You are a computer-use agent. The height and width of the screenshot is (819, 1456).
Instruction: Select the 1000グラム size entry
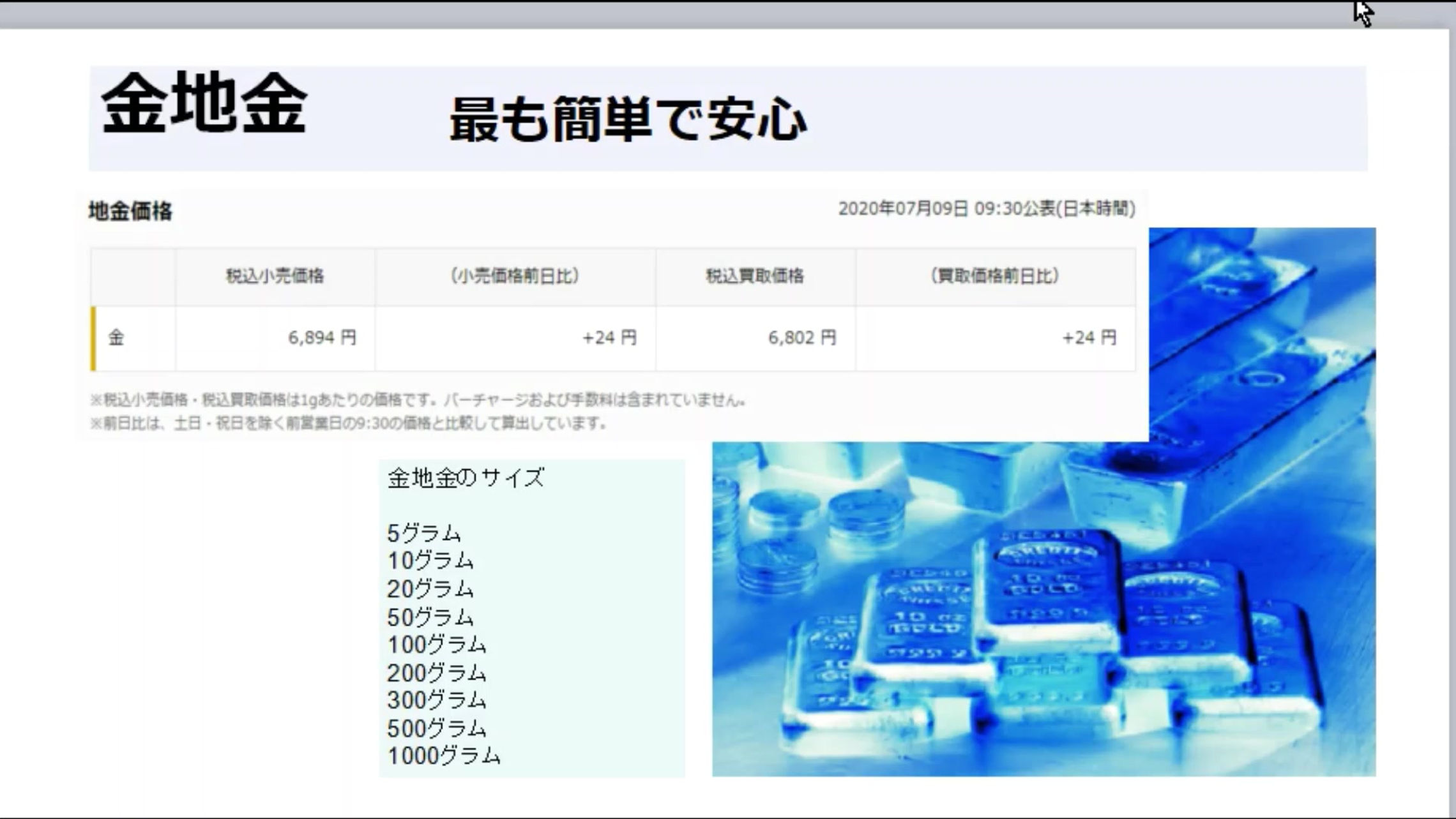pos(444,756)
